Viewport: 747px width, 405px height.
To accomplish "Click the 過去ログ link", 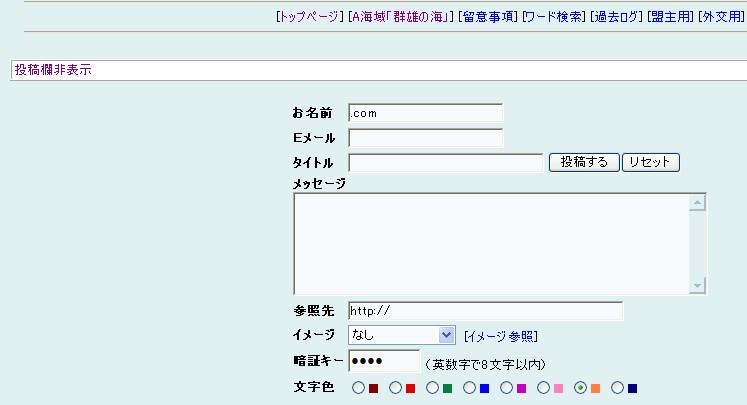I will pos(615,17).
